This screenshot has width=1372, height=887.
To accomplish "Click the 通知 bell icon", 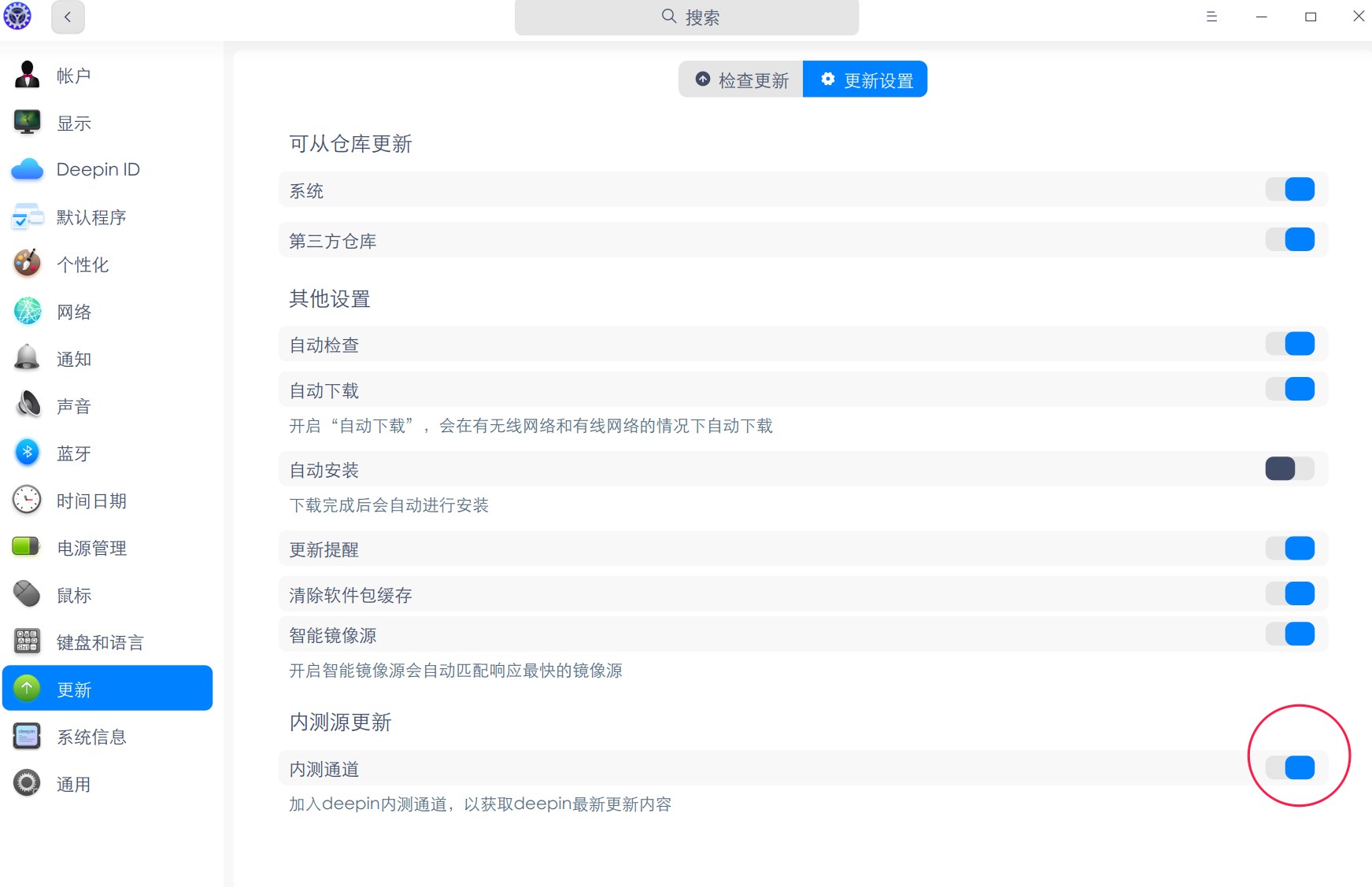I will click(x=28, y=358).
